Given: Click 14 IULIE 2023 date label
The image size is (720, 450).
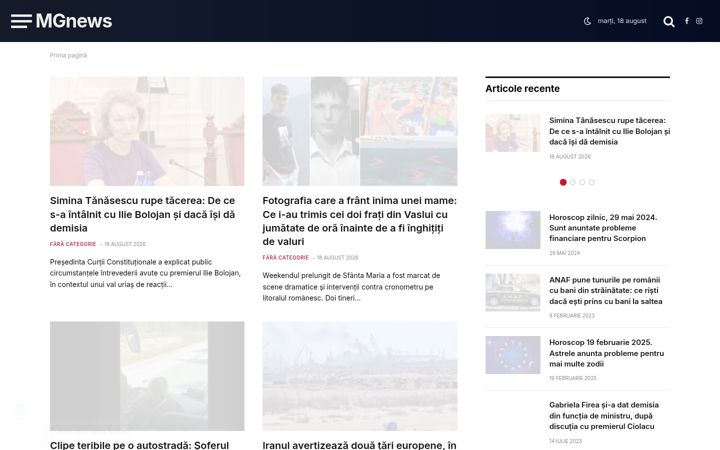Looking at the screenshot, I should [x=565, y=441].
